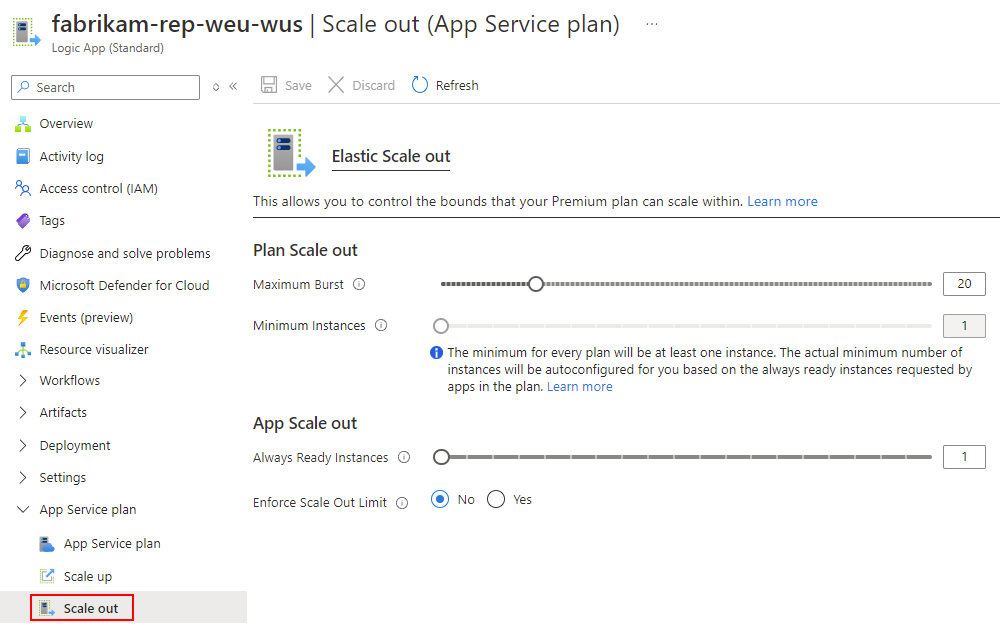Expand the Workflows section
The width and height of the screenshot is (1000, 630).
point(23,381)
